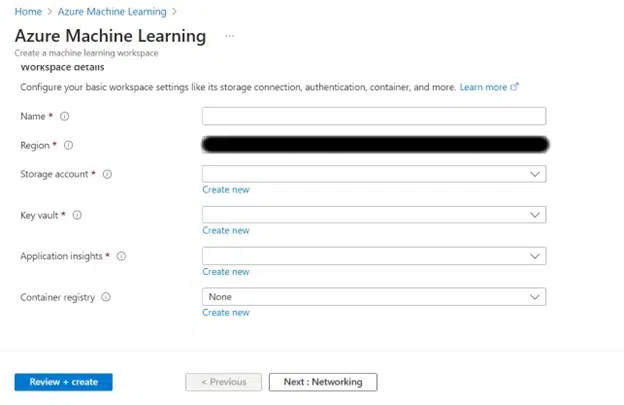This screenshot has width=624, height=405.
Task: Click the Key vault info icon
Action: [77, 215]
